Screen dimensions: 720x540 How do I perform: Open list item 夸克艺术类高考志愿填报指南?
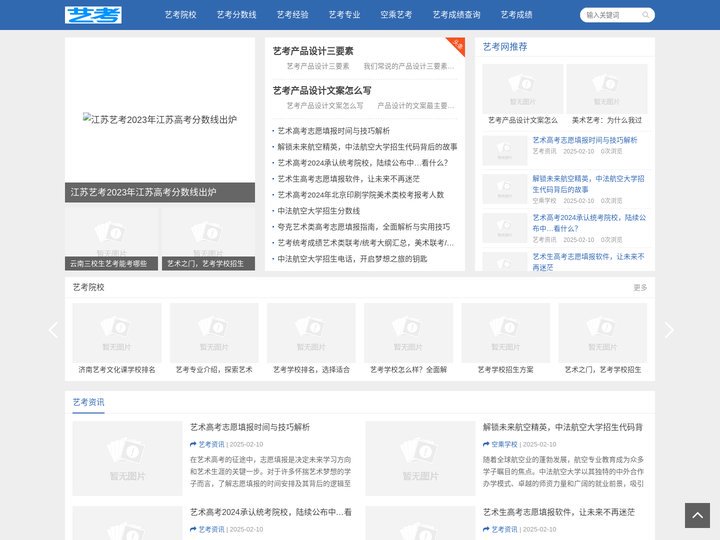tap(364, 227)
